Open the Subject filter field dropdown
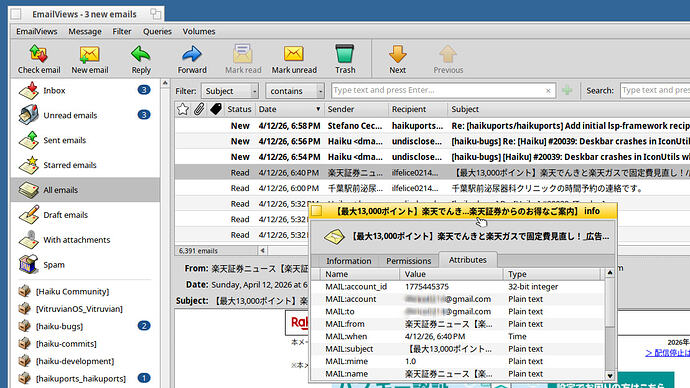Viewport: 690px width, 388px height. pos(230,91)
